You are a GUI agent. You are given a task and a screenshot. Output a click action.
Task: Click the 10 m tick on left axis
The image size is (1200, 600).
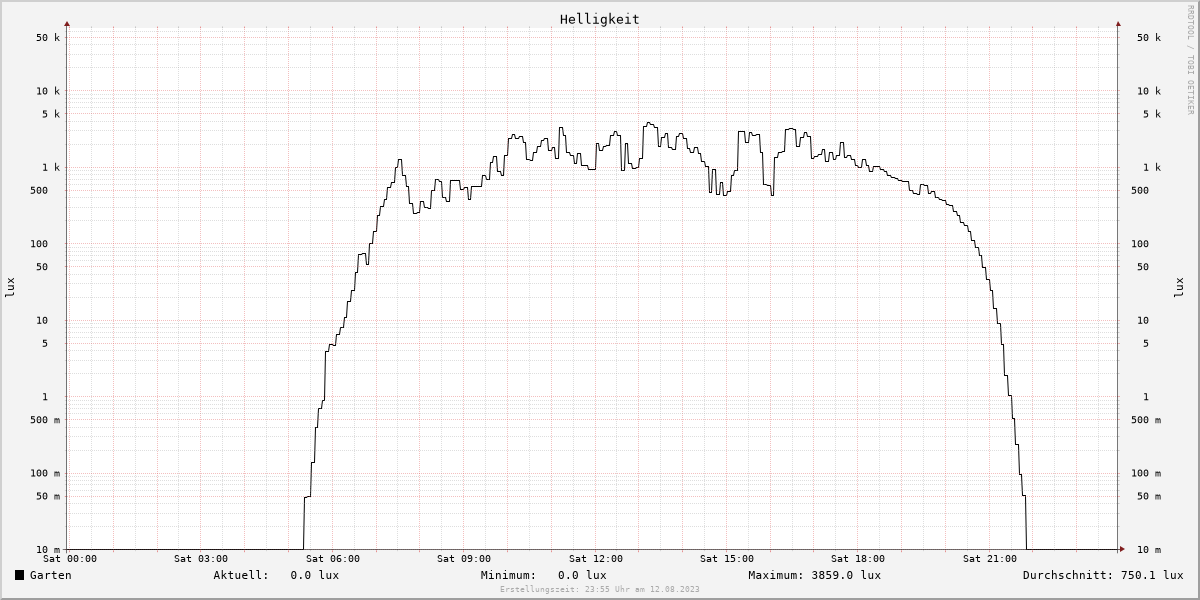point(47,550)
